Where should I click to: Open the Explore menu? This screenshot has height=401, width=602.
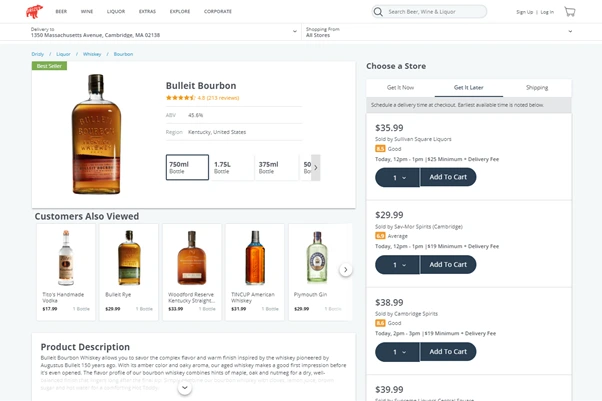click(180, 12)
